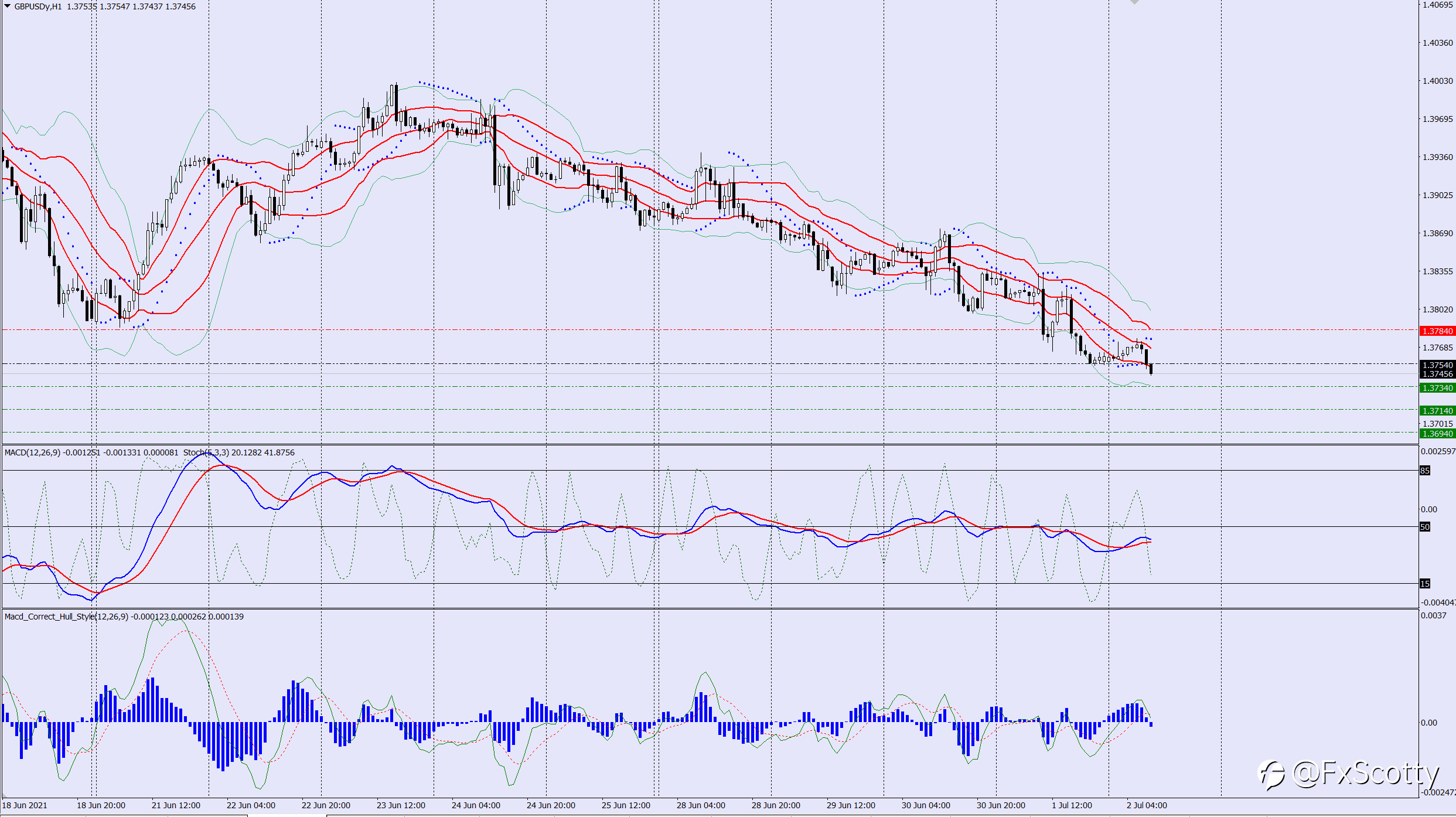The height and width of the screenshot is (817, 1456).
Task: Select the 1.39695 price axis value
Action: 1438,119
